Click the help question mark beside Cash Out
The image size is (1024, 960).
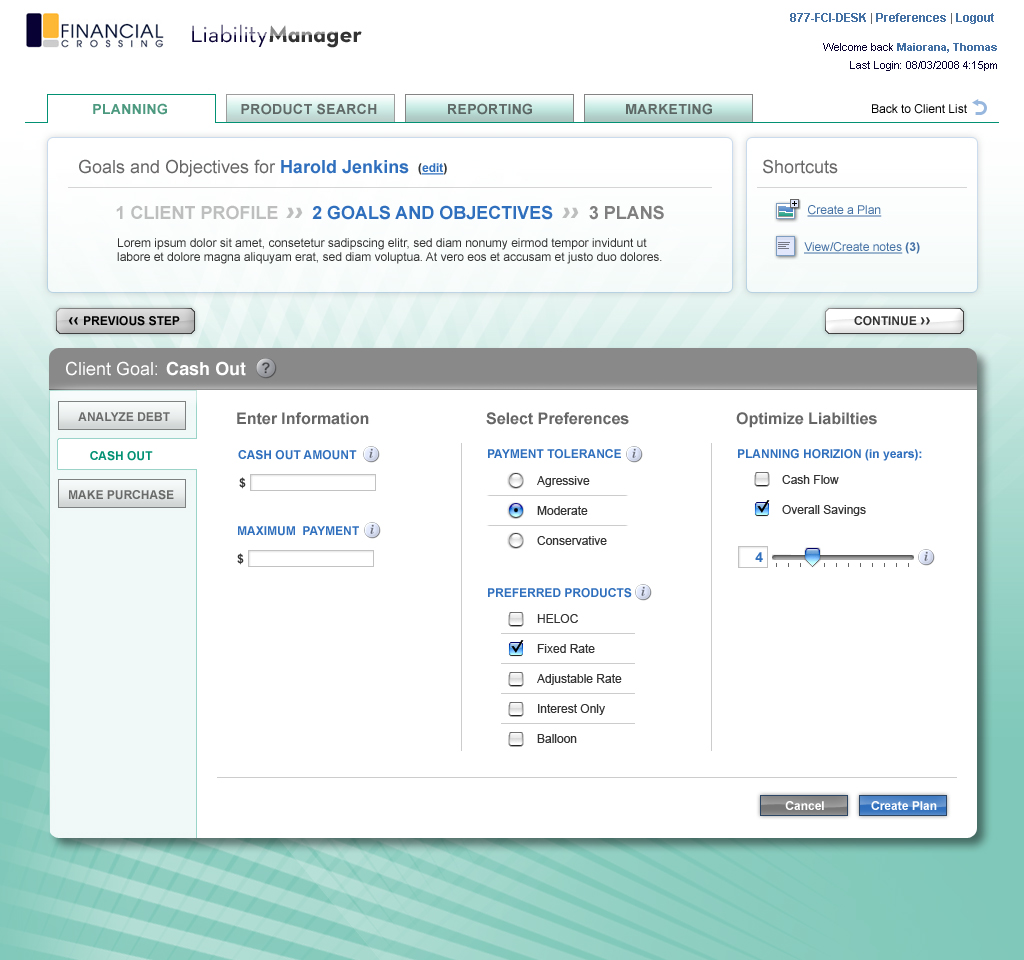(x=265, y=368)
